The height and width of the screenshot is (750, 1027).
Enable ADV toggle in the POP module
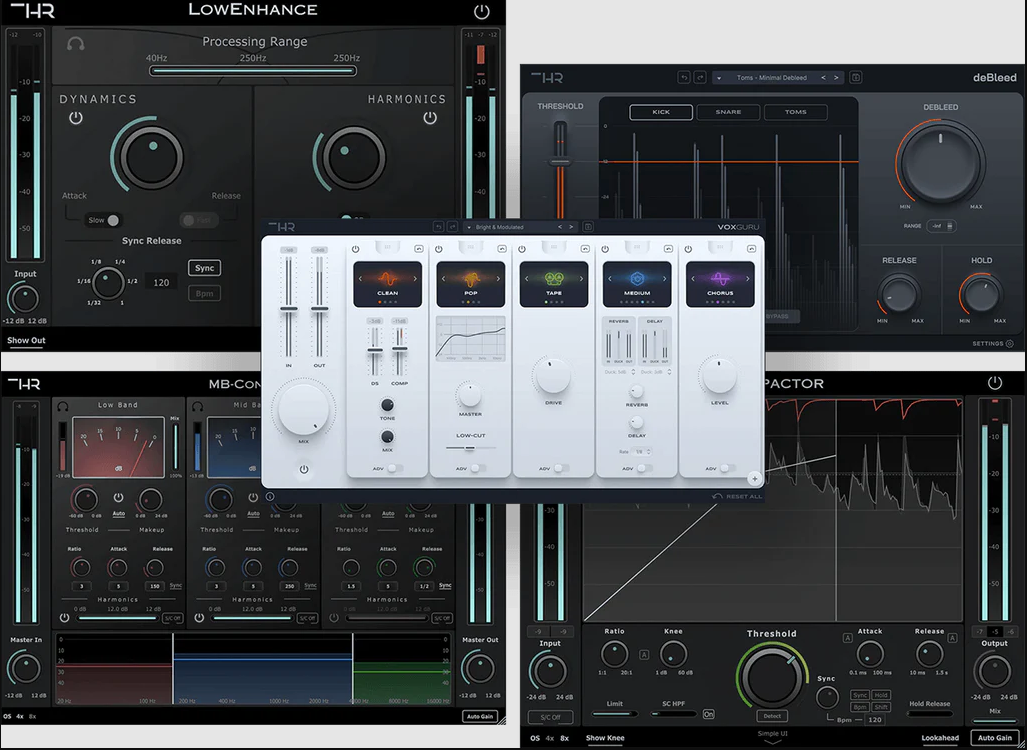click(x=478, y=468)
